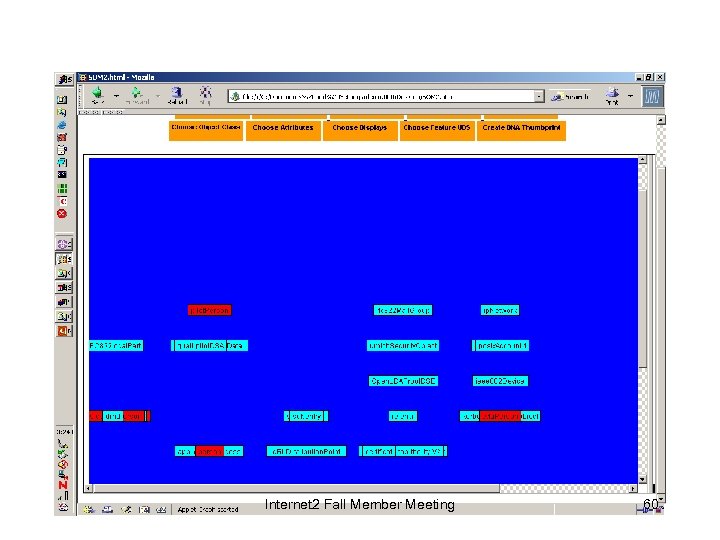
Task: Click the Navigator icon in the status bar
Action: click(89, 509)
